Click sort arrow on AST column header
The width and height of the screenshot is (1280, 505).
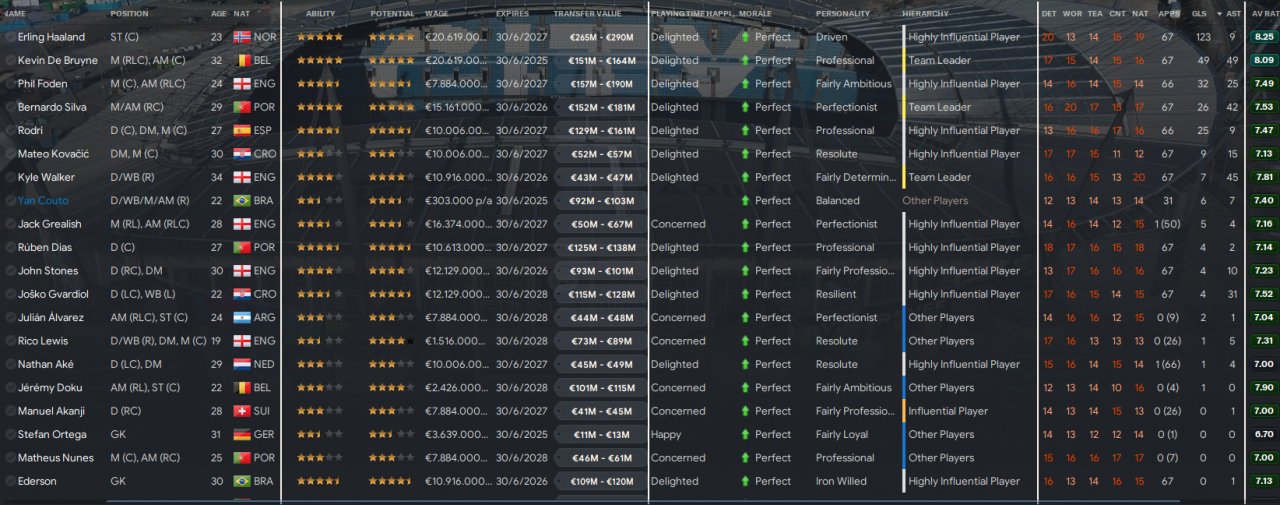click(x=1221, y=14)
